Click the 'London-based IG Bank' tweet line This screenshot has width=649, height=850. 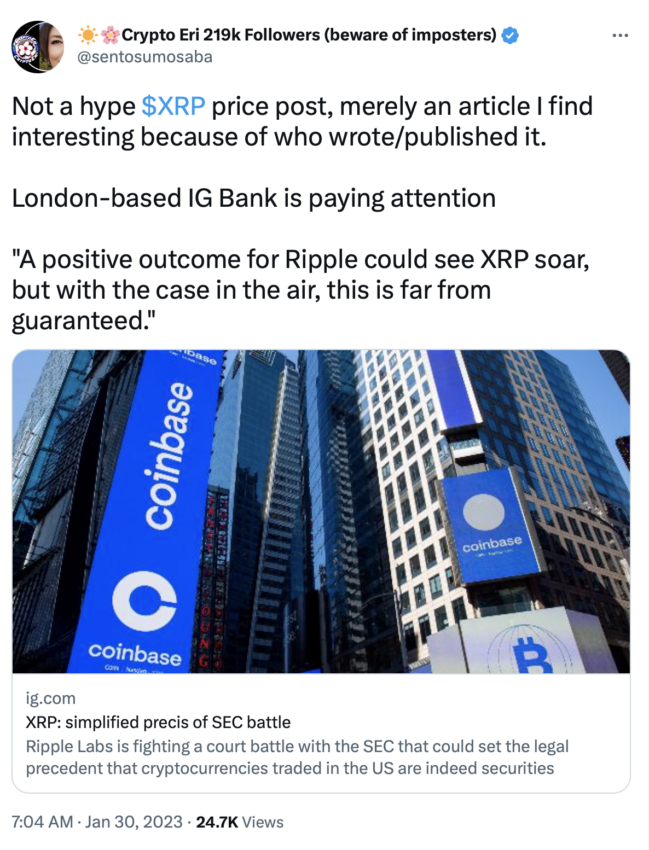point(254,198)
